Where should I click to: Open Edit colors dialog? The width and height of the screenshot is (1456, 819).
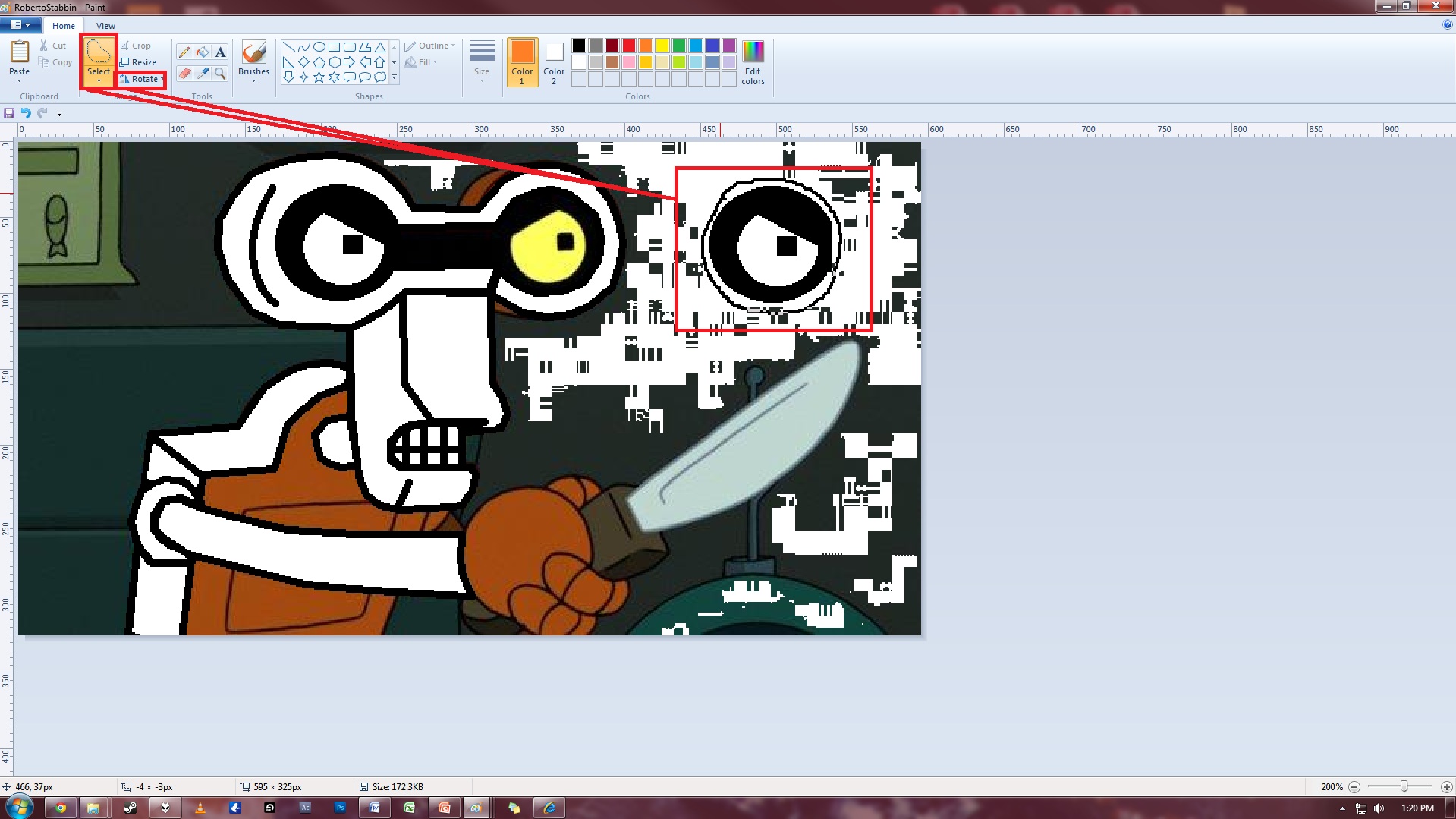coord(753,62)
